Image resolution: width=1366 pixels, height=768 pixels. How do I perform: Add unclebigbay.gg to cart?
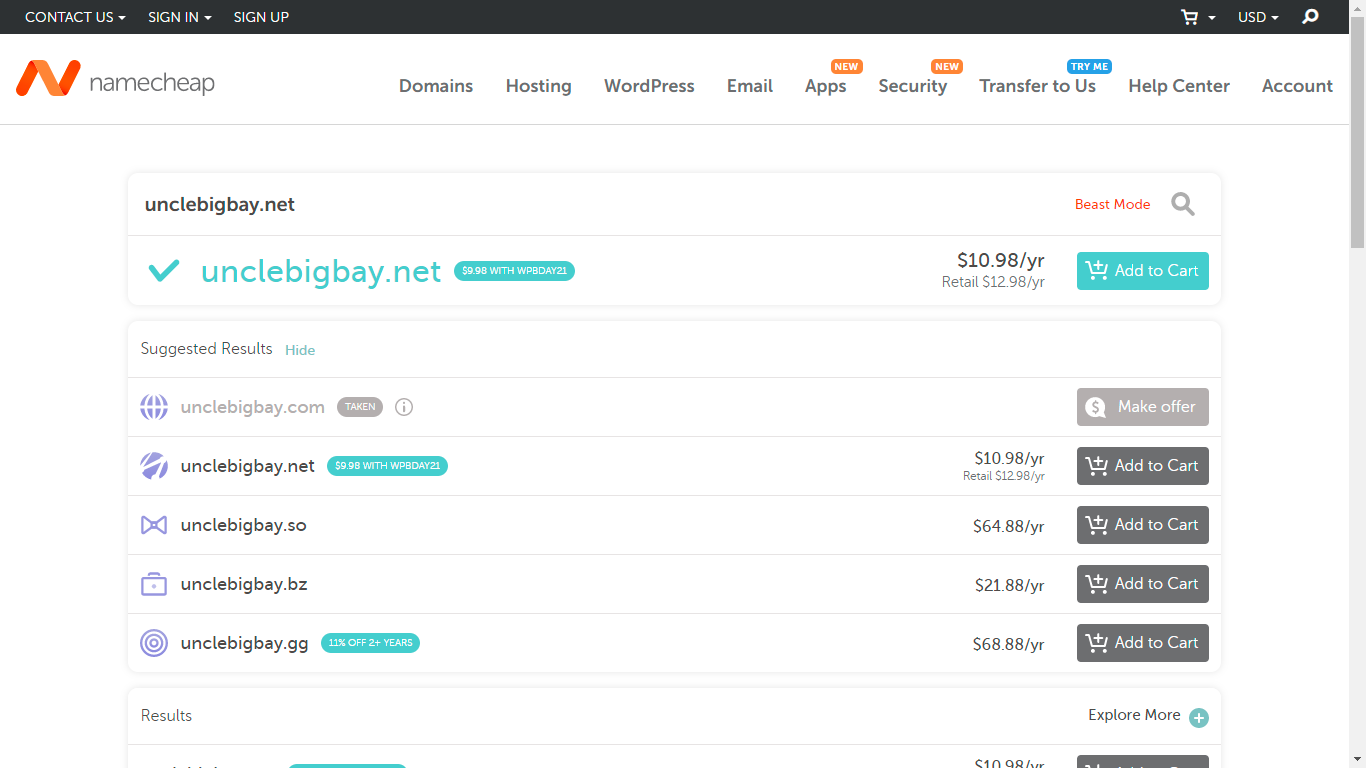pyautogui.click(x=1143, y=643)
